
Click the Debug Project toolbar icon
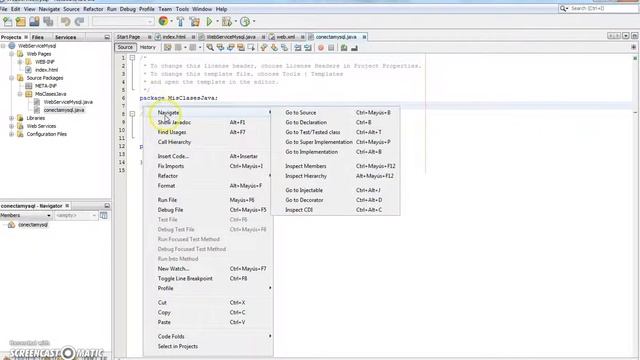[x=227, y=22]
